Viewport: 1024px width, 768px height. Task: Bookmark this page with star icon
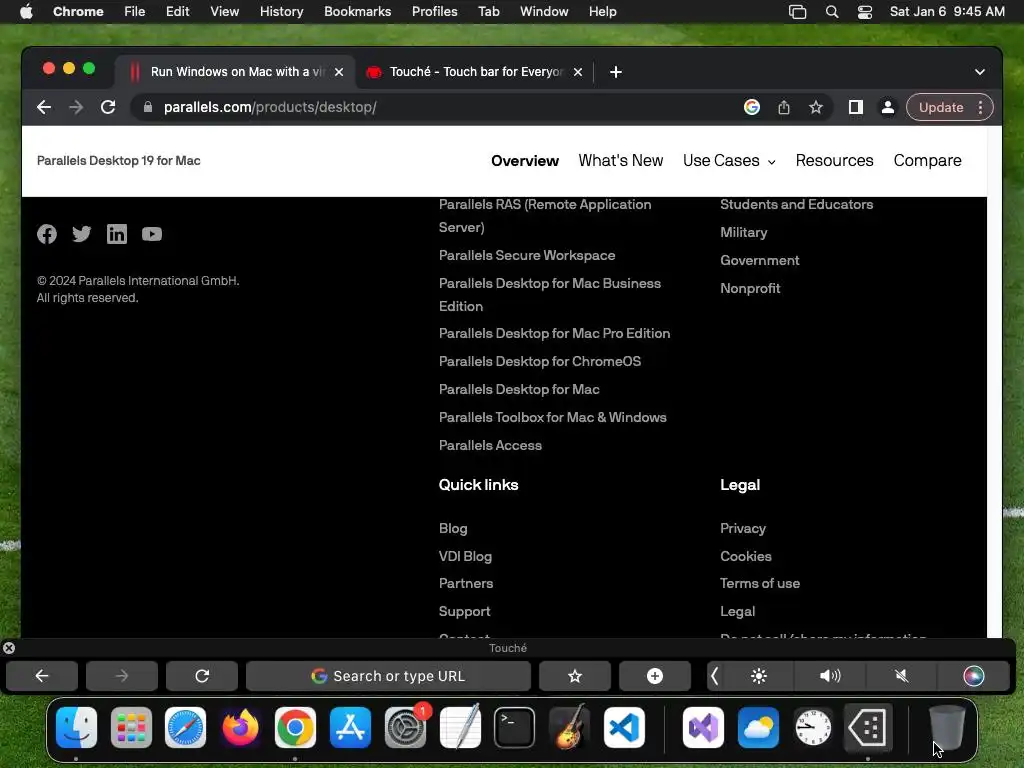[816, 107]
